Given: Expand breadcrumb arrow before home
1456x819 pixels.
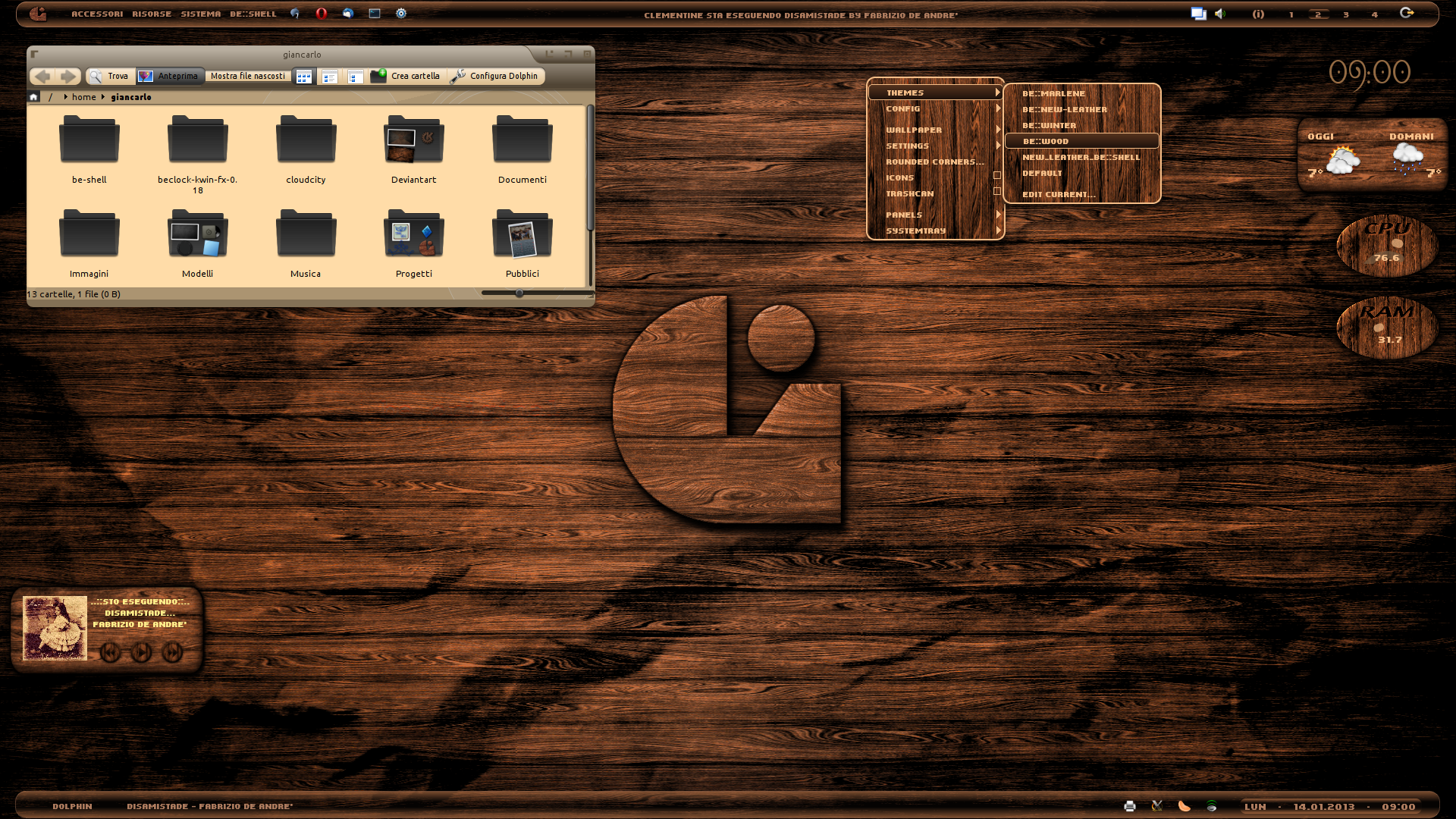Looking at the screenshot, I should (66, 97).
